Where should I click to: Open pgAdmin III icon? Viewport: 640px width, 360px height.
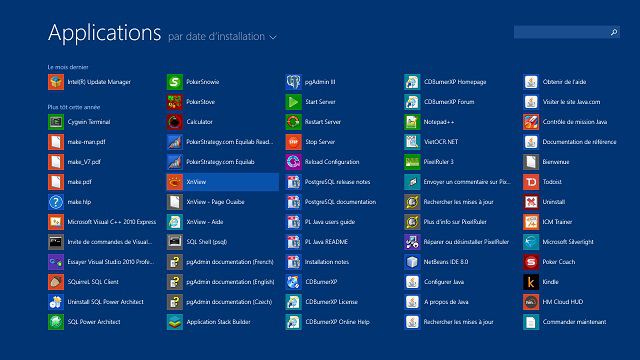click(293, 82)
